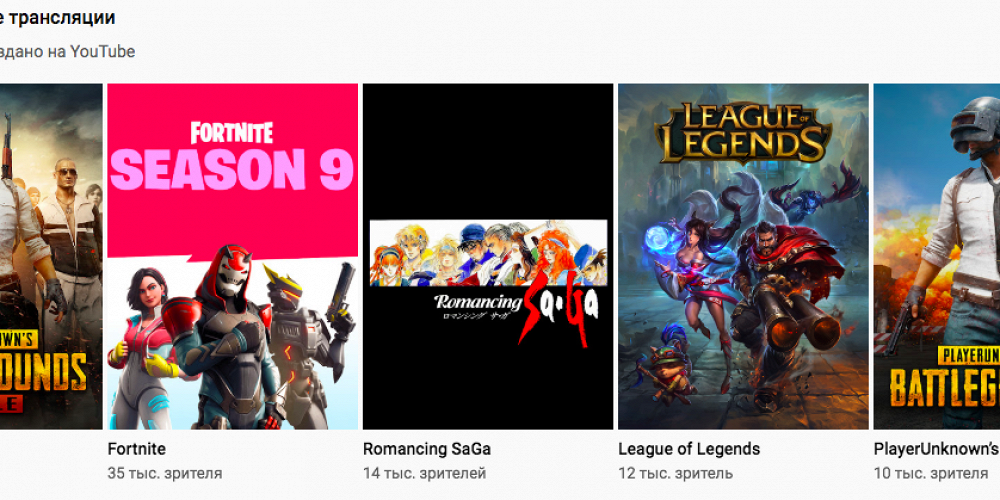1000x500 pixels.
Task: Open the Fortnite Season 9 game thumbnail
Action: 232,256
